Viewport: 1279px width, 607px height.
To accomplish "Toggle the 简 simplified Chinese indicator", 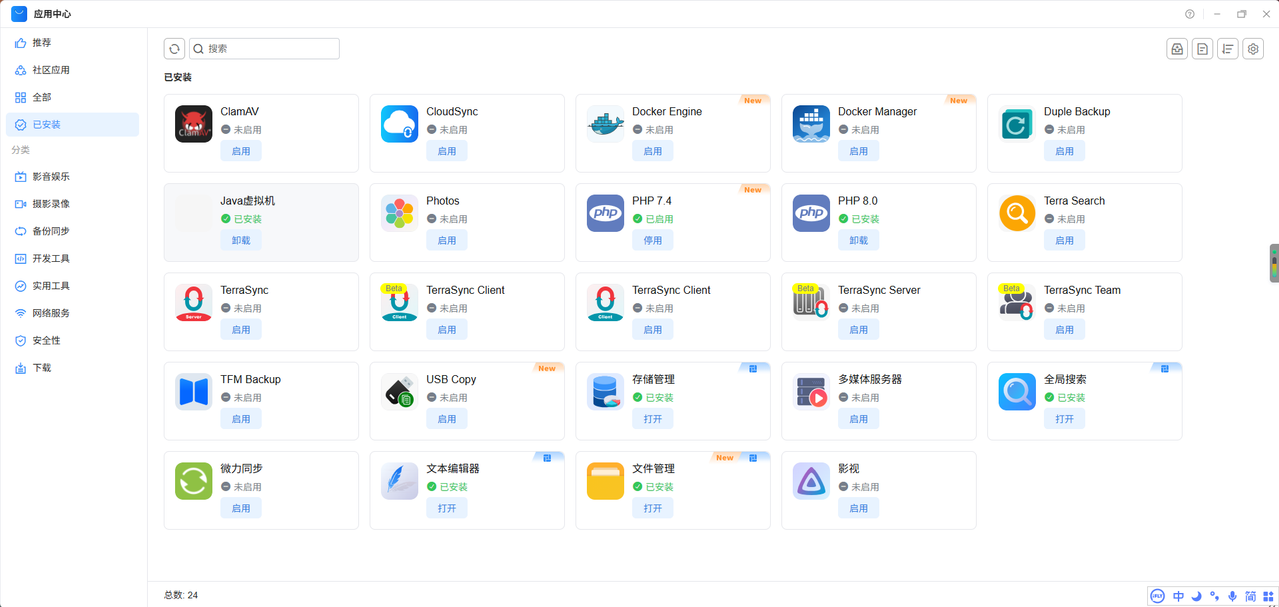I will click(x=1250, y=596).
